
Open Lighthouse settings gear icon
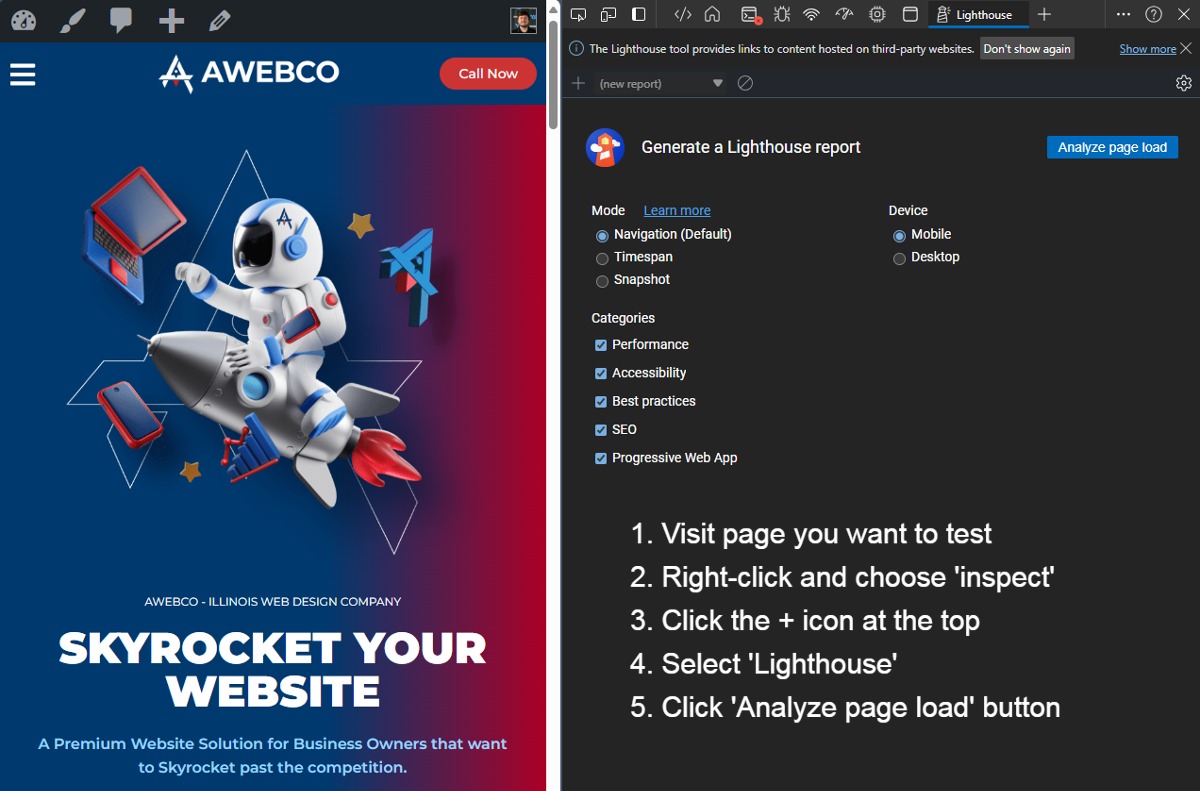(x=1184, y=83)
